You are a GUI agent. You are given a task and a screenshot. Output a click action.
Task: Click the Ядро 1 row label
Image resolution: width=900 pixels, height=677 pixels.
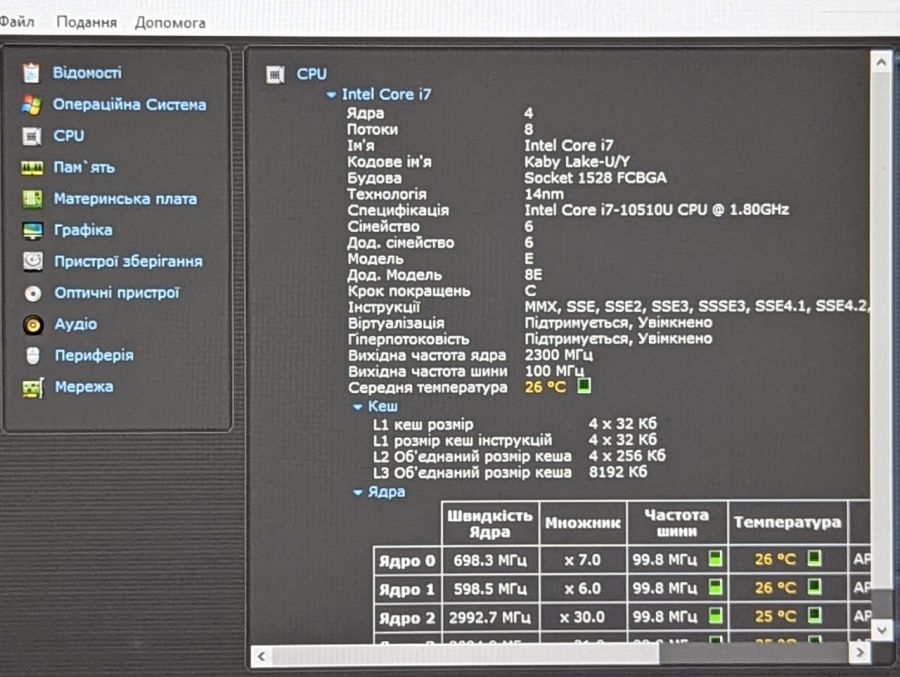click(x=407, y=590)
